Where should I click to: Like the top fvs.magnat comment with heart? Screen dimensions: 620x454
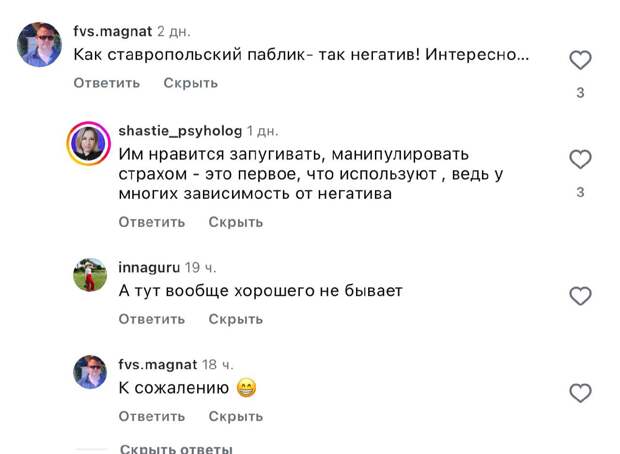click(x=580, y=61)
